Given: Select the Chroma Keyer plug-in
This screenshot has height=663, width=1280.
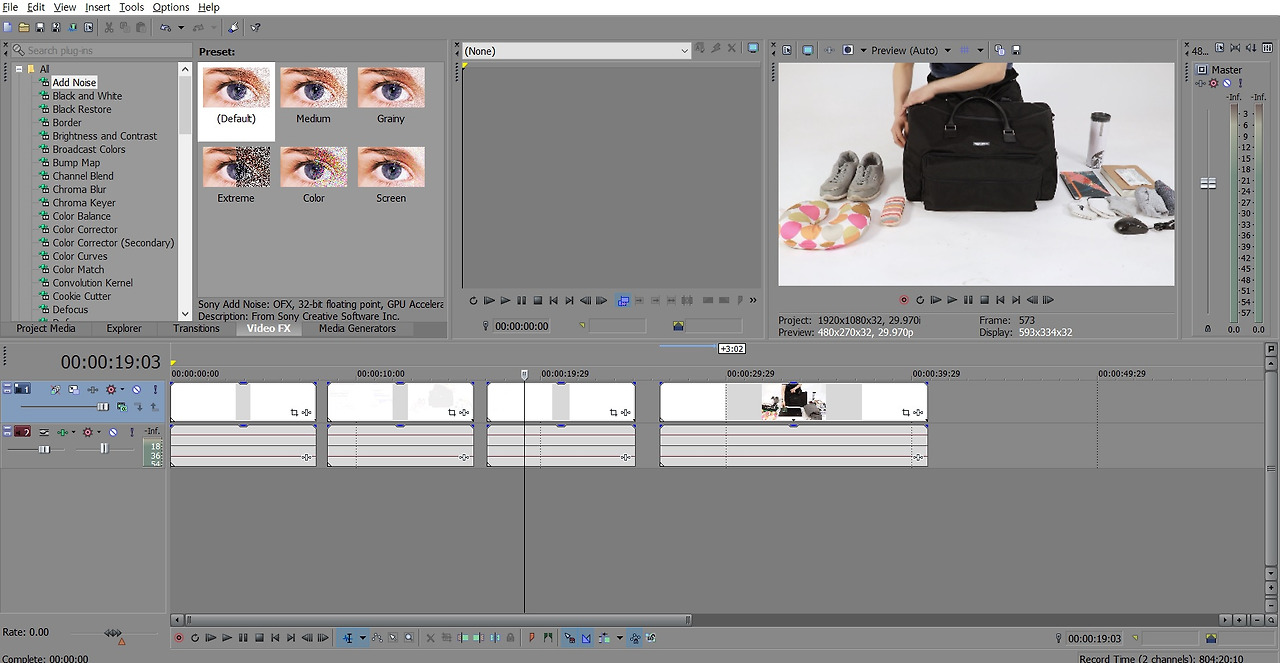Looking at the screenshot, I should click(x=84, y=203).
